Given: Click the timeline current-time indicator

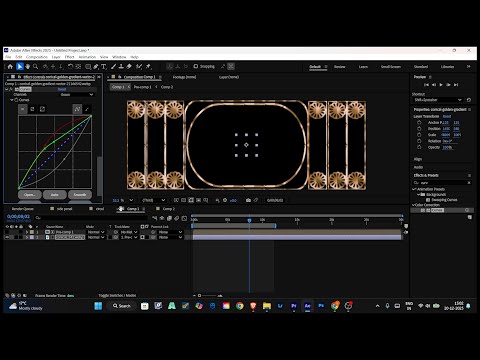Looking at the screenshot, I should (x=249, y=220).
